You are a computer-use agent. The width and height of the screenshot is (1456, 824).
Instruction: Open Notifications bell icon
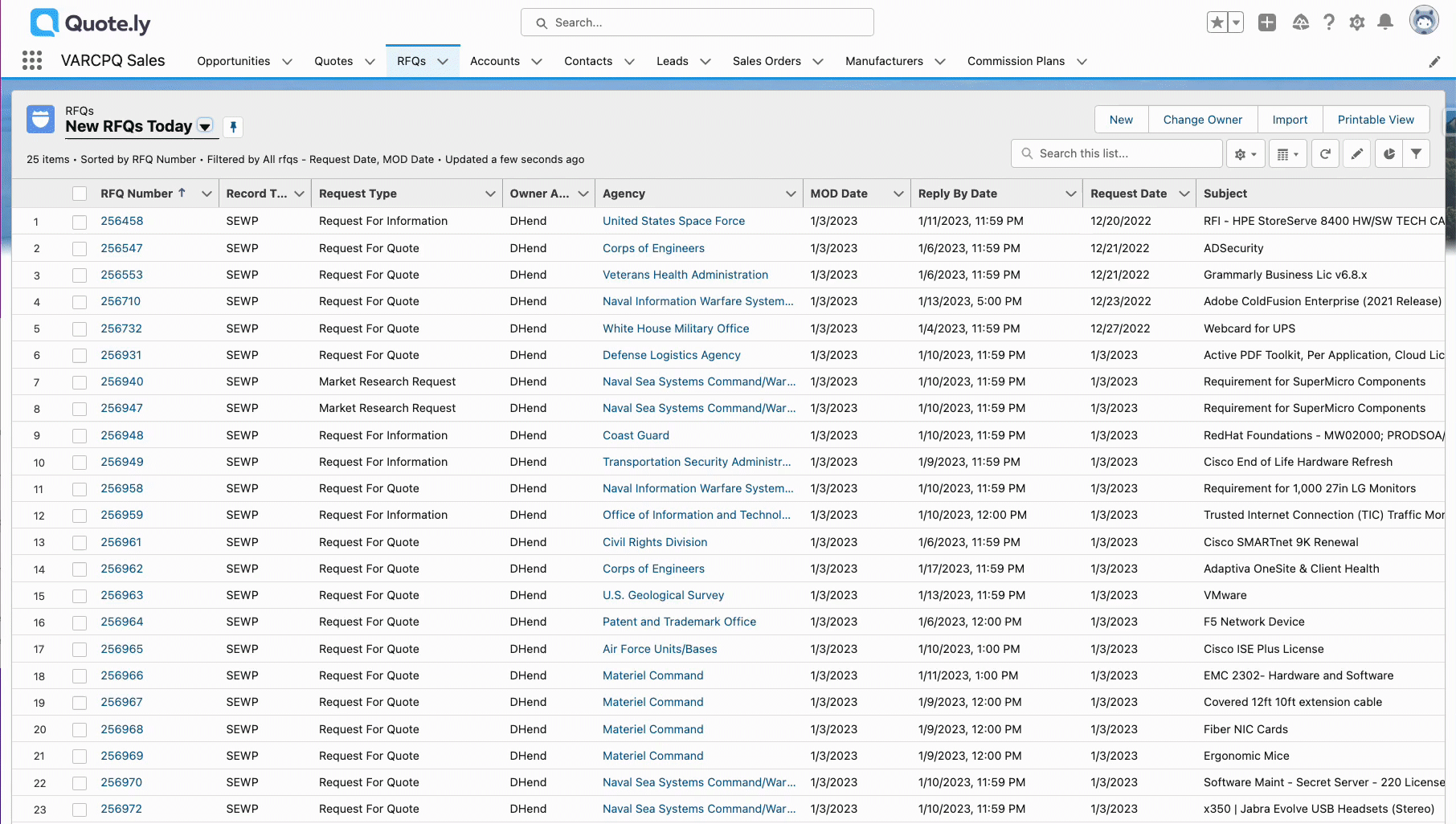pos(1385,22)
